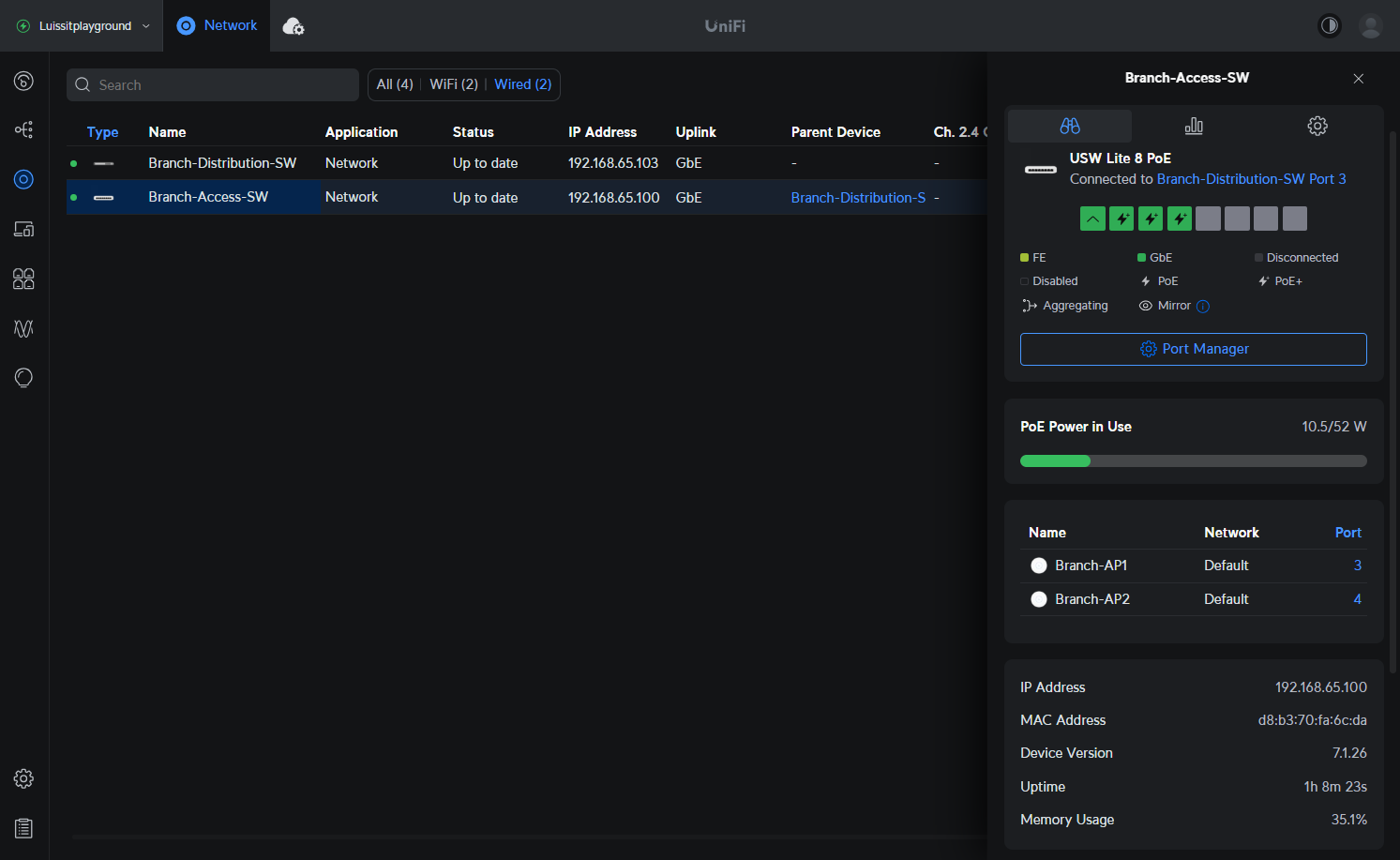Expand the Luissitplayground site dropdown

pos(83,25)
